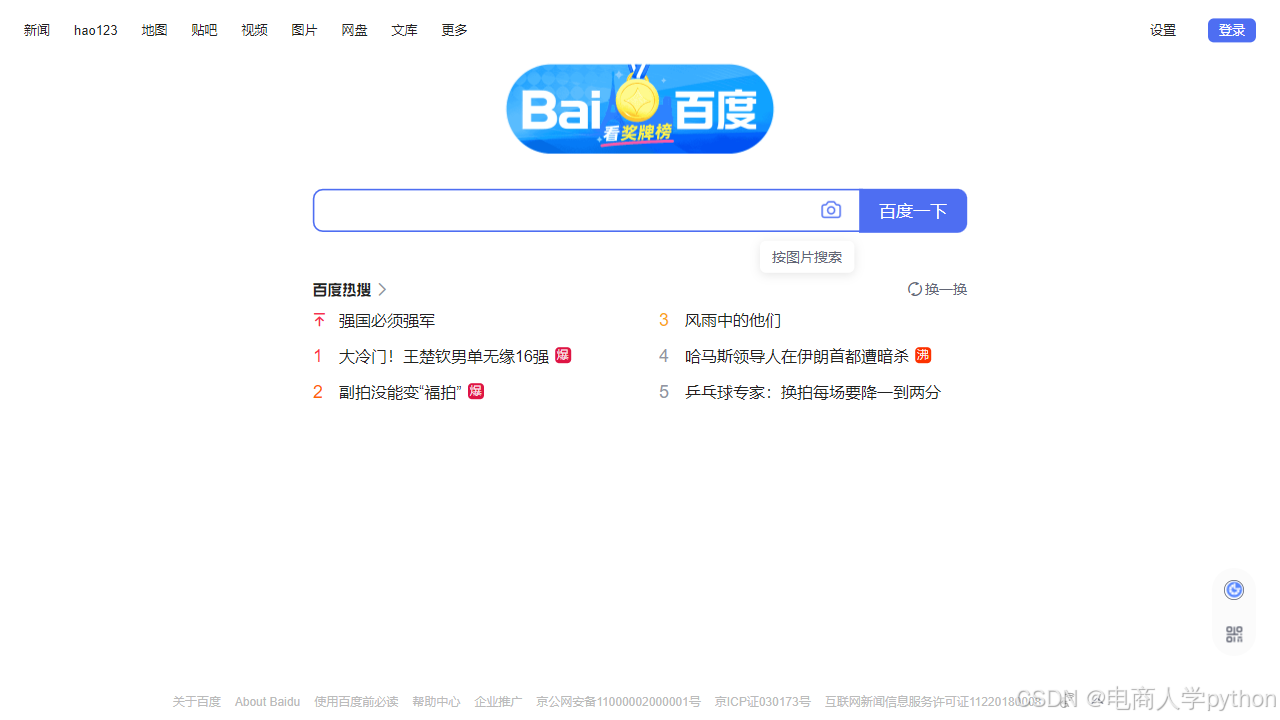Image resolution: width=1280 pixels, height=720 pixels.
Task: Click footer link About Baidu
Action: pyautogui.click(x=267, y=702)
